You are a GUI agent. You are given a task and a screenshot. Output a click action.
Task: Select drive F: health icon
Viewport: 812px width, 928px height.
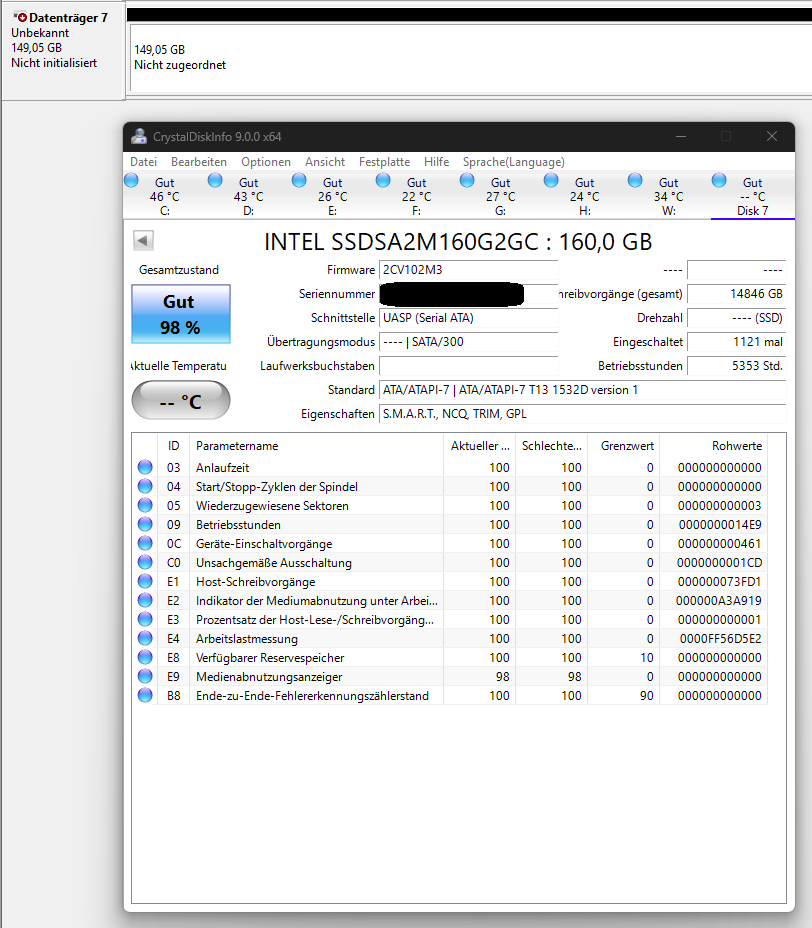(x=383, y=179)
